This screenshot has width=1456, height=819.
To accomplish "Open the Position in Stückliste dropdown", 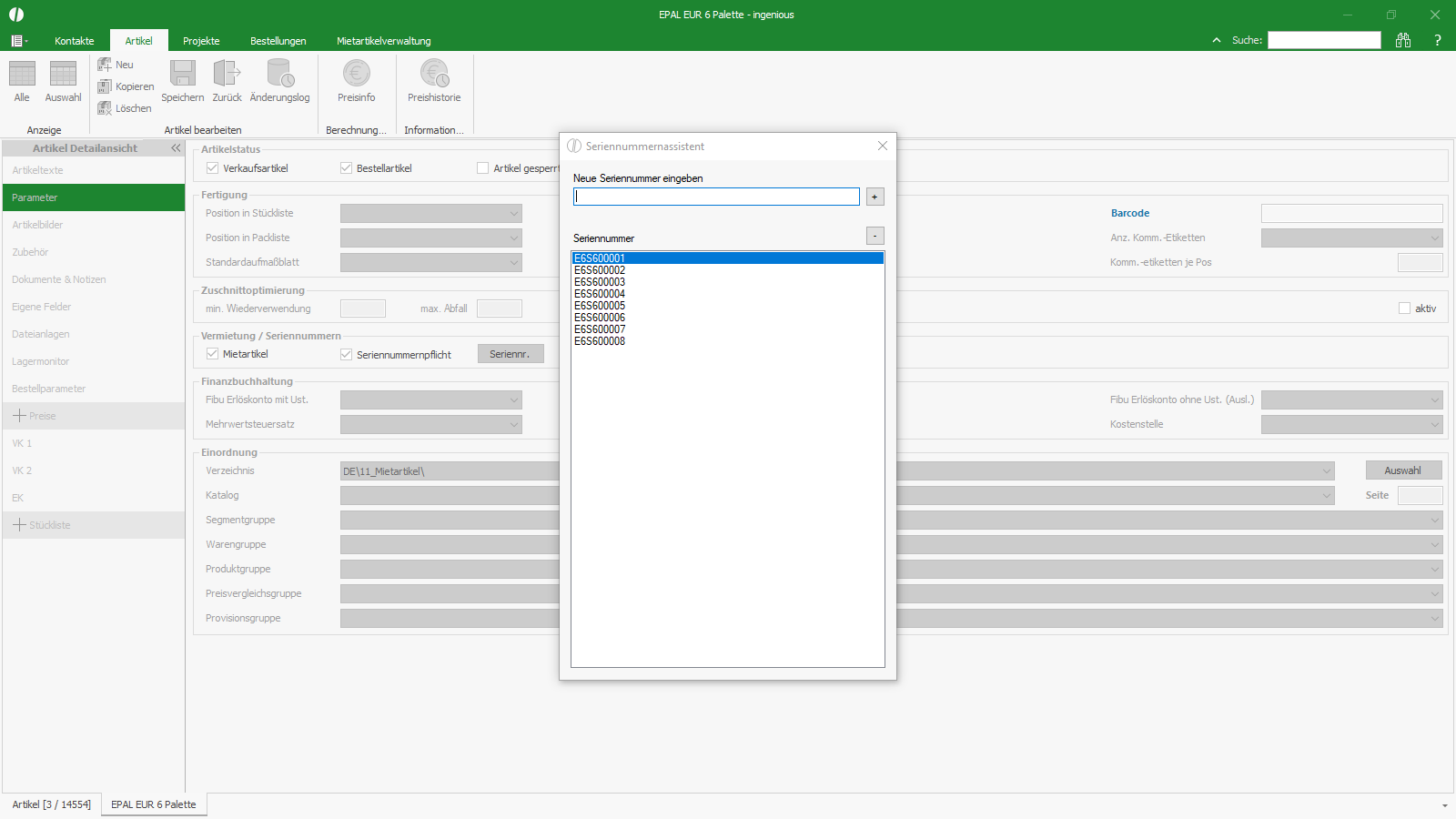I will (x=431, y=213).
